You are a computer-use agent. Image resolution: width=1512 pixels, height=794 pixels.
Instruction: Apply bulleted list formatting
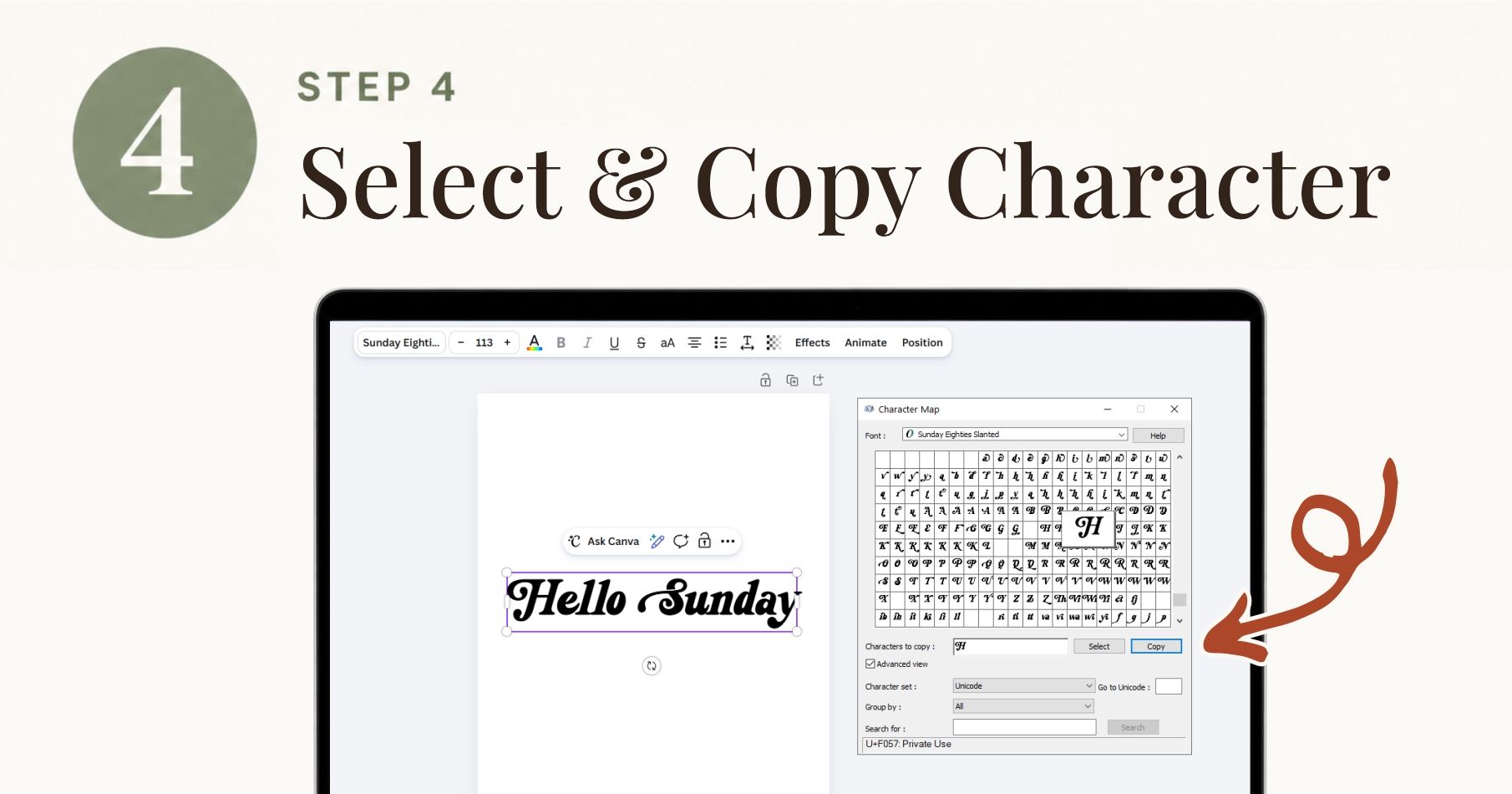click(x=721, y=343)
